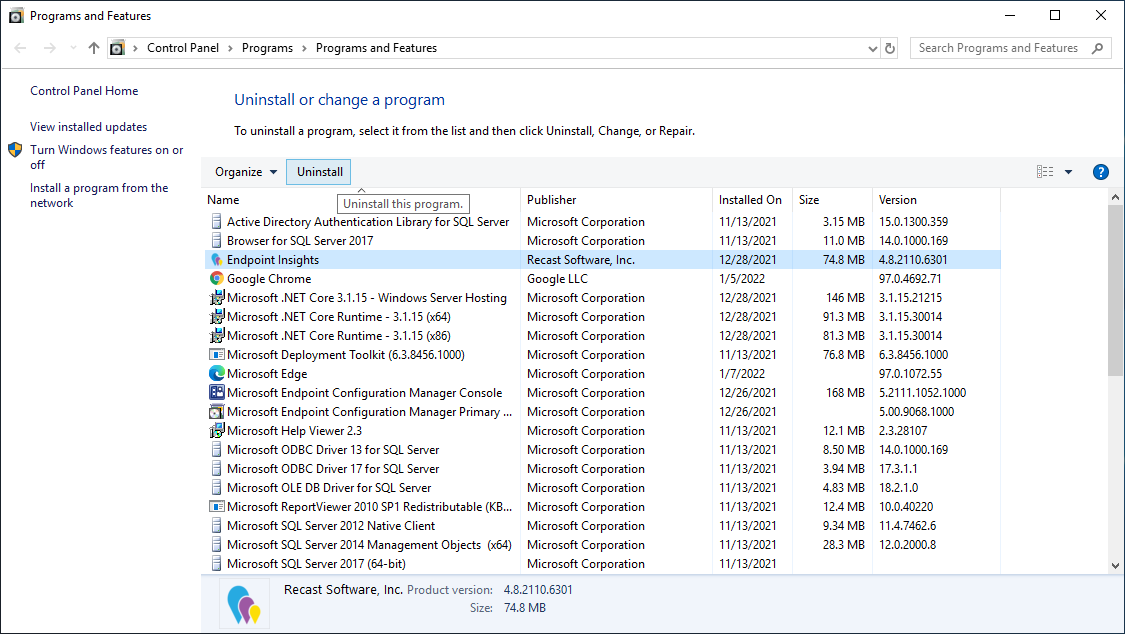This screenshot has height=634, width=1125.
Task: Click the SQL Server 2012 Native Client icon
Action: click(x=216, y=526)
